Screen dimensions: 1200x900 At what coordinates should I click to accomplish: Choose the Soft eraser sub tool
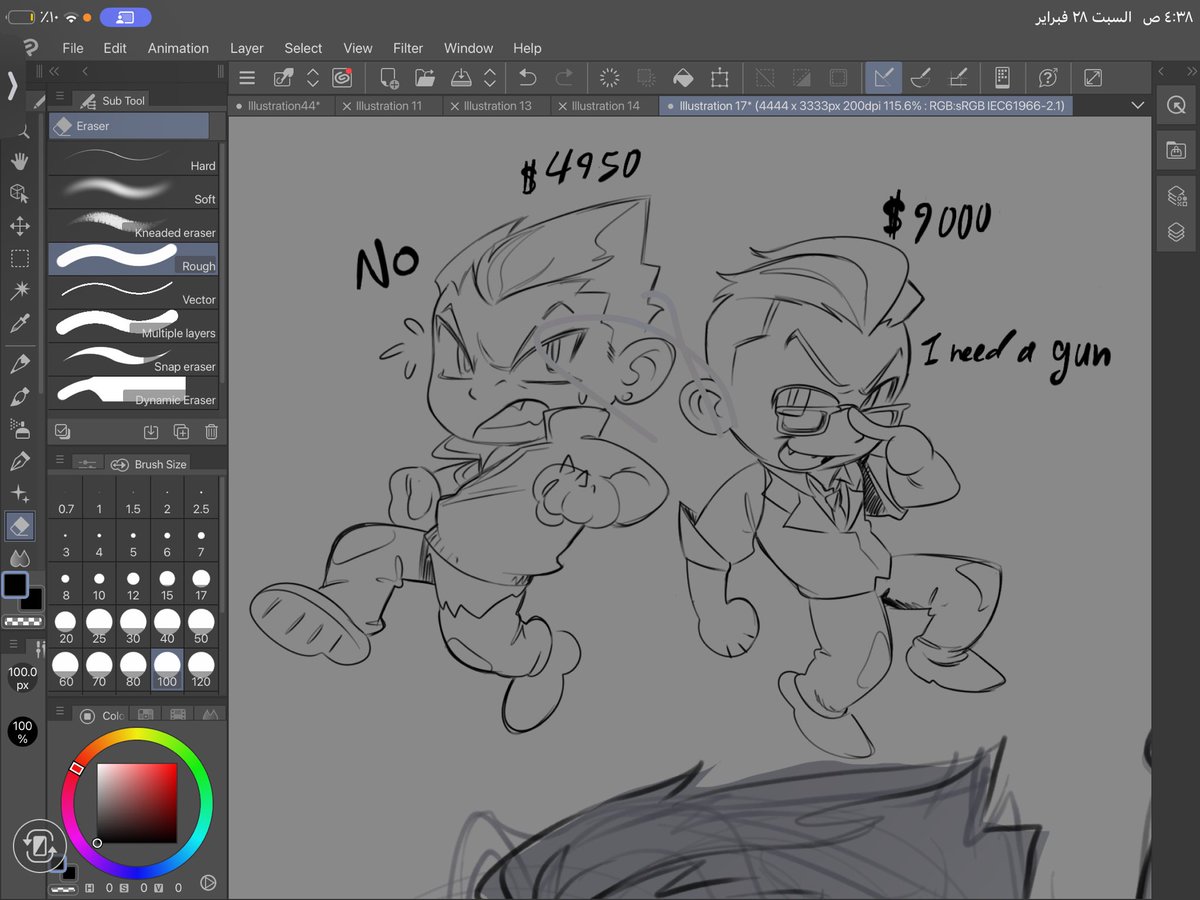point(133,190)
